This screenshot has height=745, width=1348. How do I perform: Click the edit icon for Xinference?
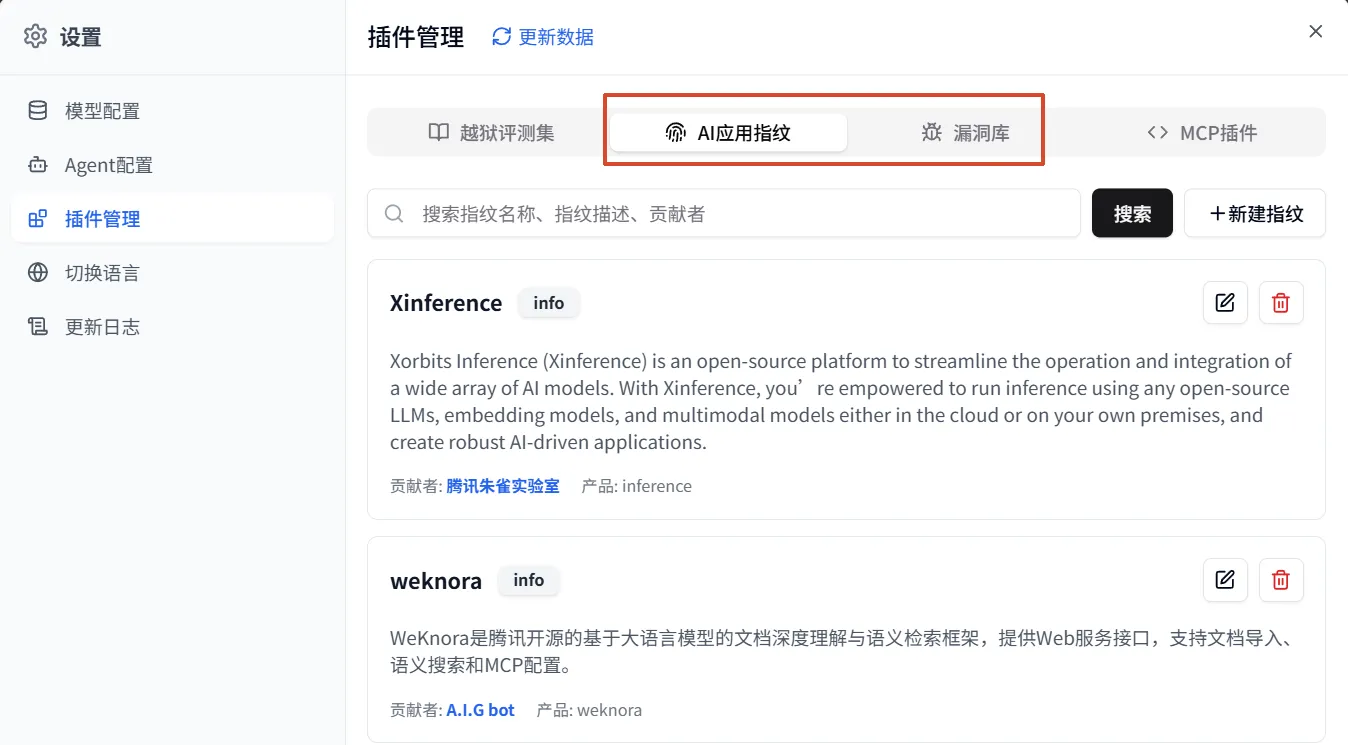pyautogui.click(x=1225, y=303)
